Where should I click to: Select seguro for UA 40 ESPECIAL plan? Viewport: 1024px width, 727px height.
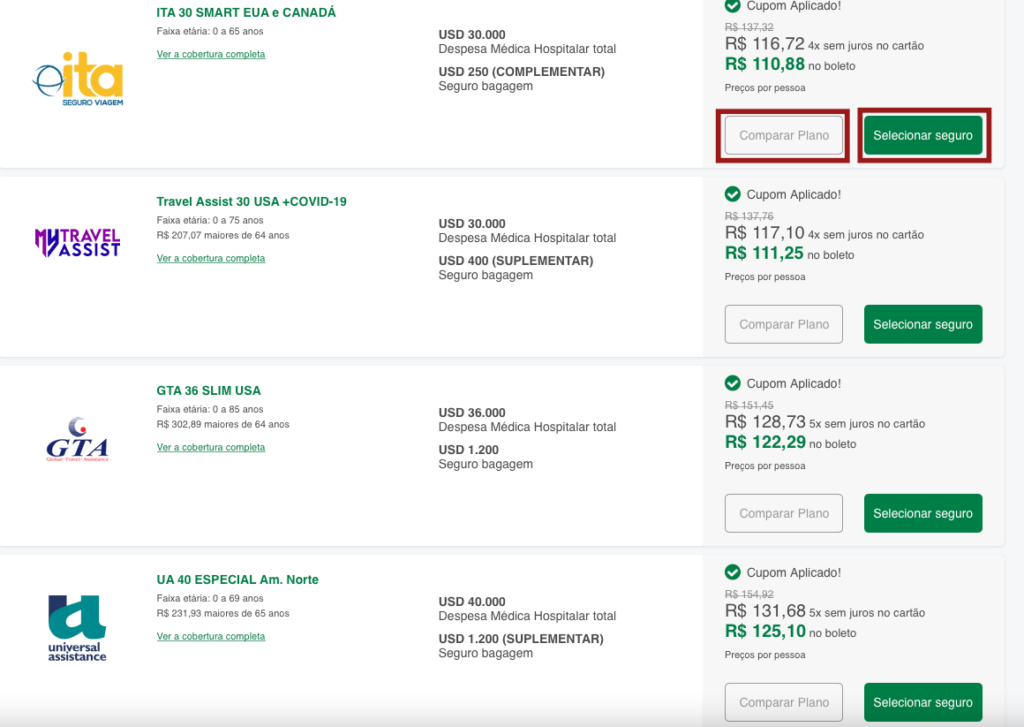(923, 702)
